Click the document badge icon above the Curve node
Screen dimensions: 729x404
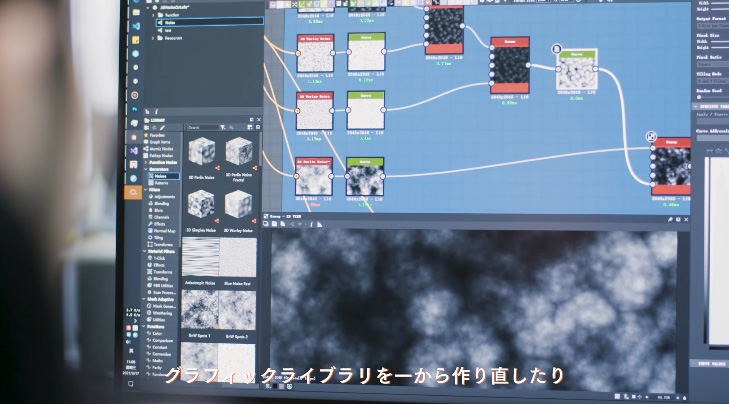click(556, 48)
